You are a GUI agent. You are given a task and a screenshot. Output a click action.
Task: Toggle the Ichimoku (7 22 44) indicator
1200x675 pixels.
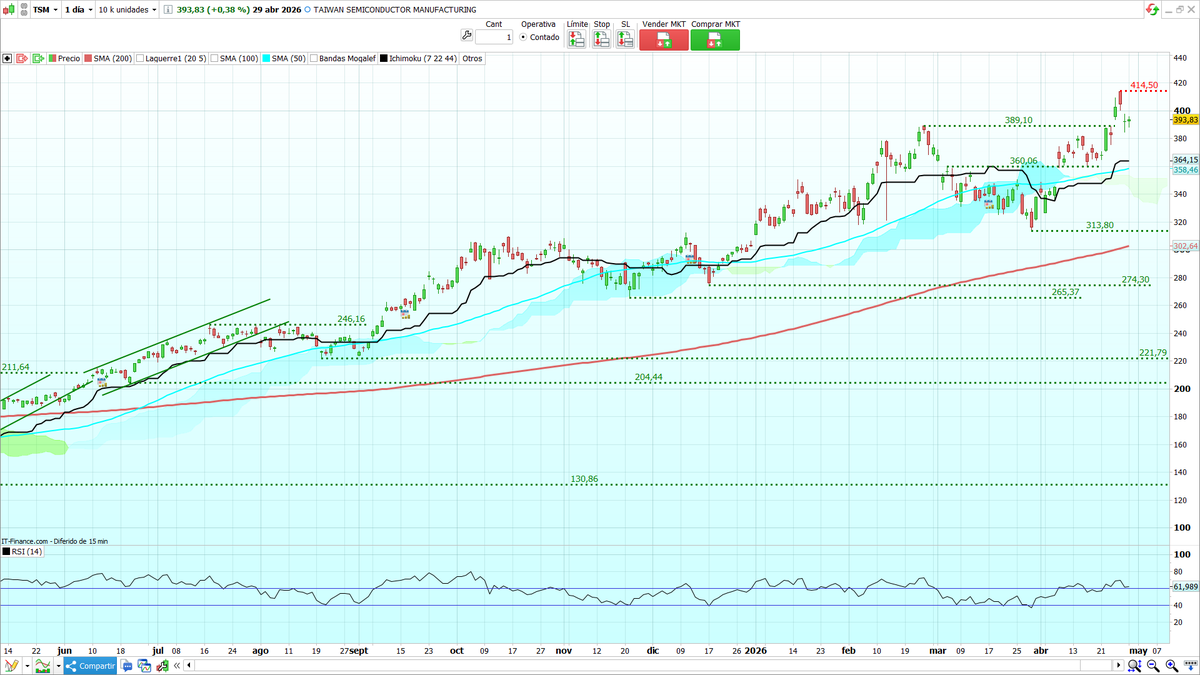pos(419,58)
